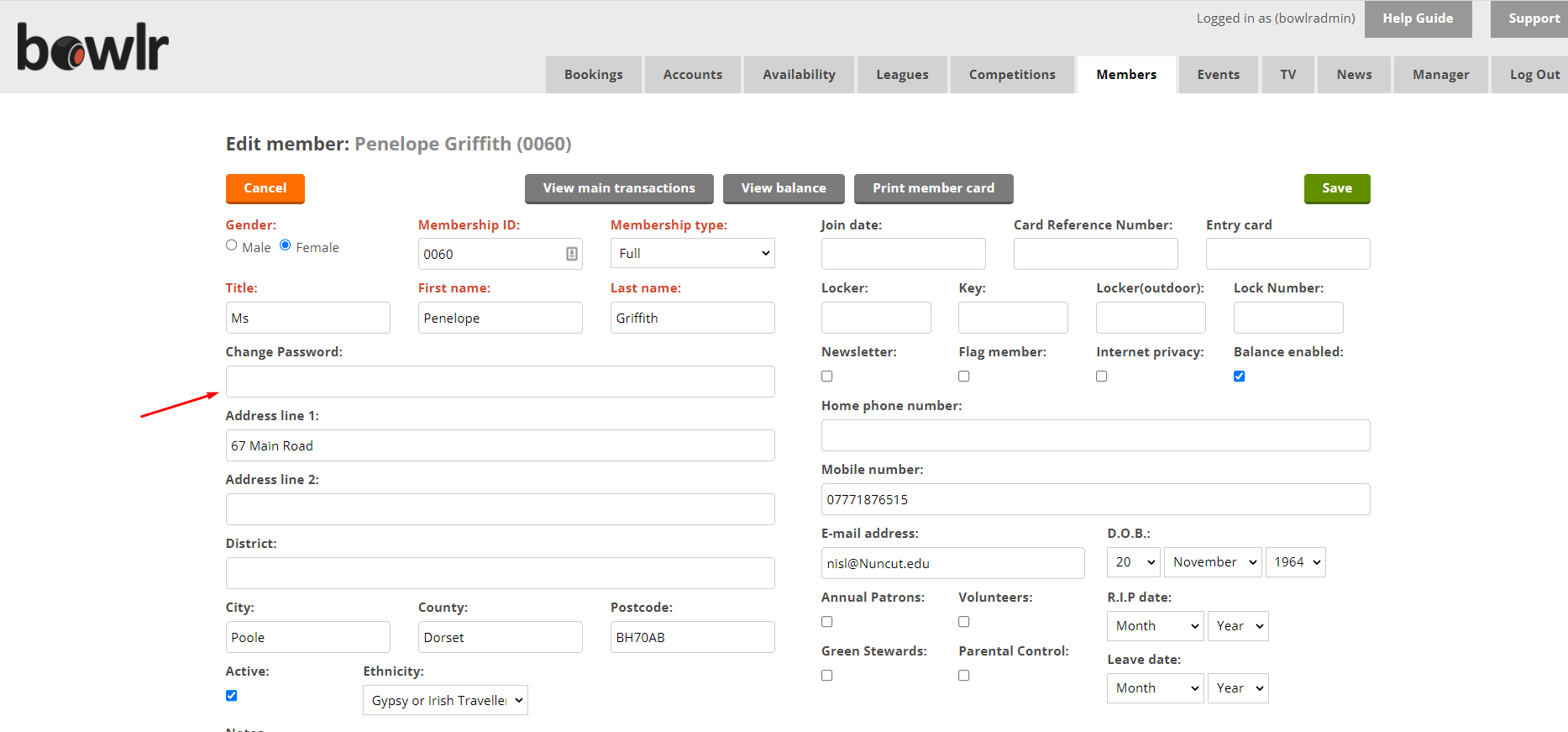Viewport: 1568px width, 732px height.
Task: Open the D.O.B. month dropdown
Action: tap(1213, 562)
